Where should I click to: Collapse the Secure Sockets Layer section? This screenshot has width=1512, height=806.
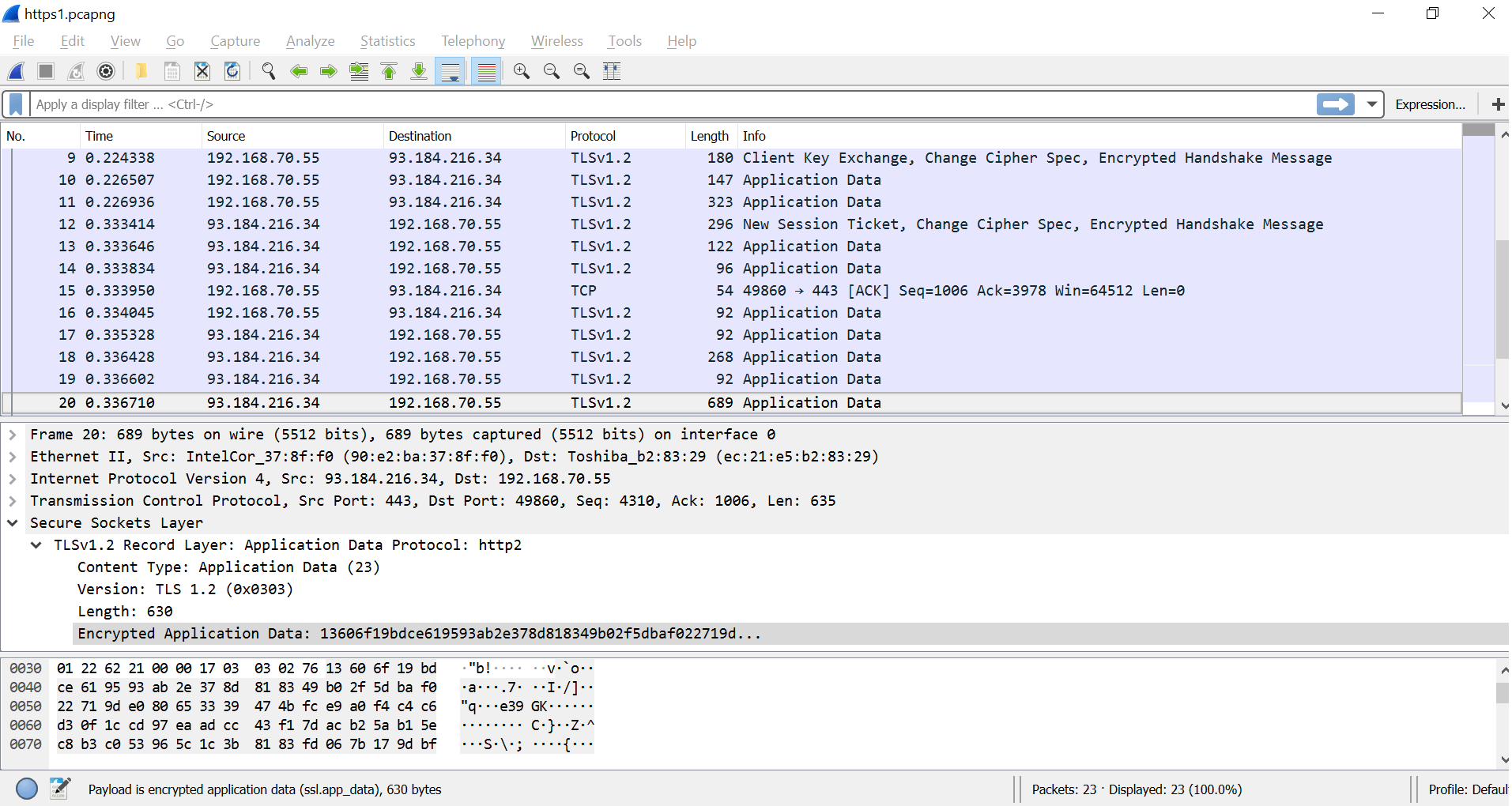pos(13,523)
